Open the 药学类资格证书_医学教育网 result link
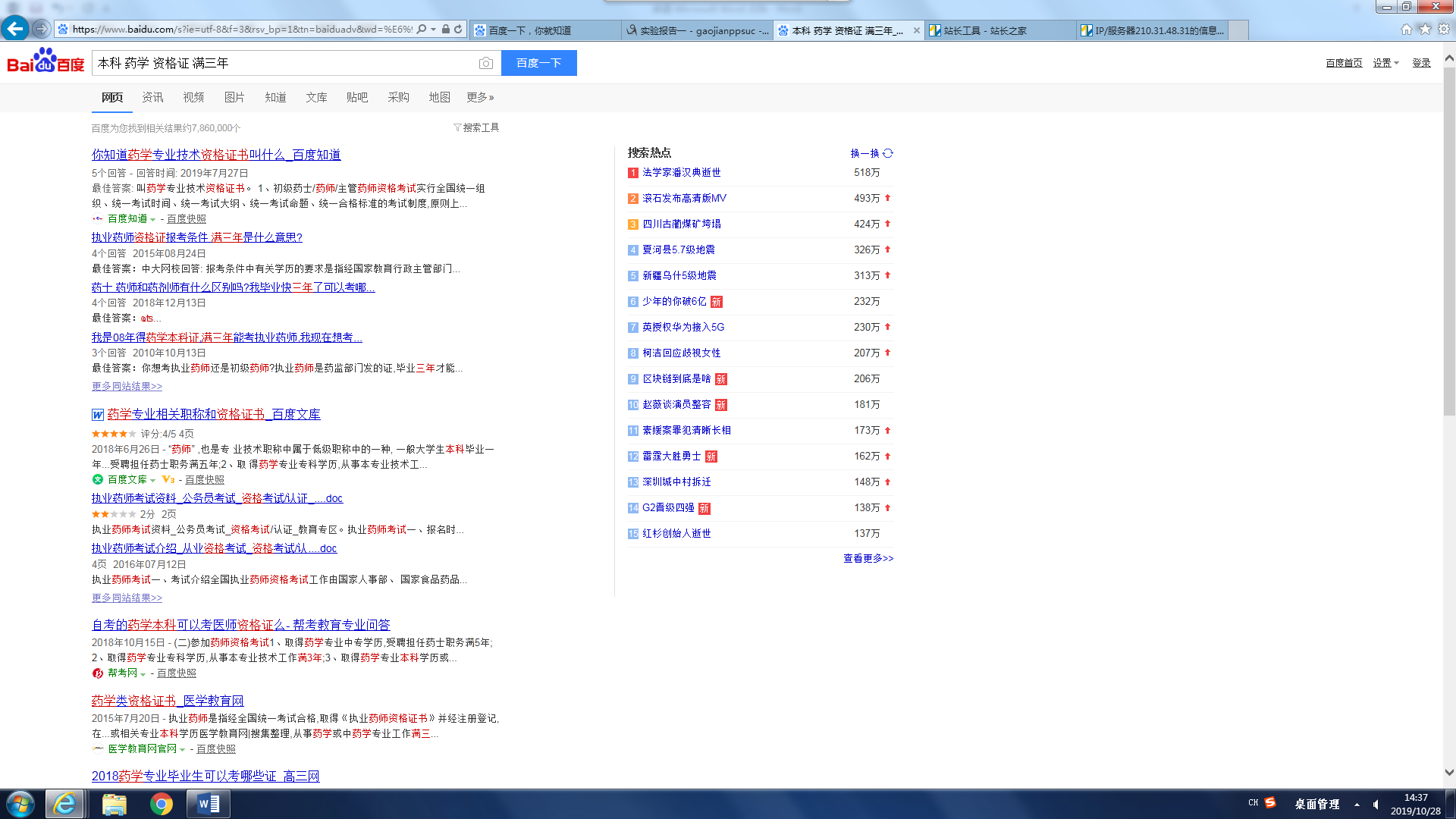 pyautogui.click(x=168, y=701)
